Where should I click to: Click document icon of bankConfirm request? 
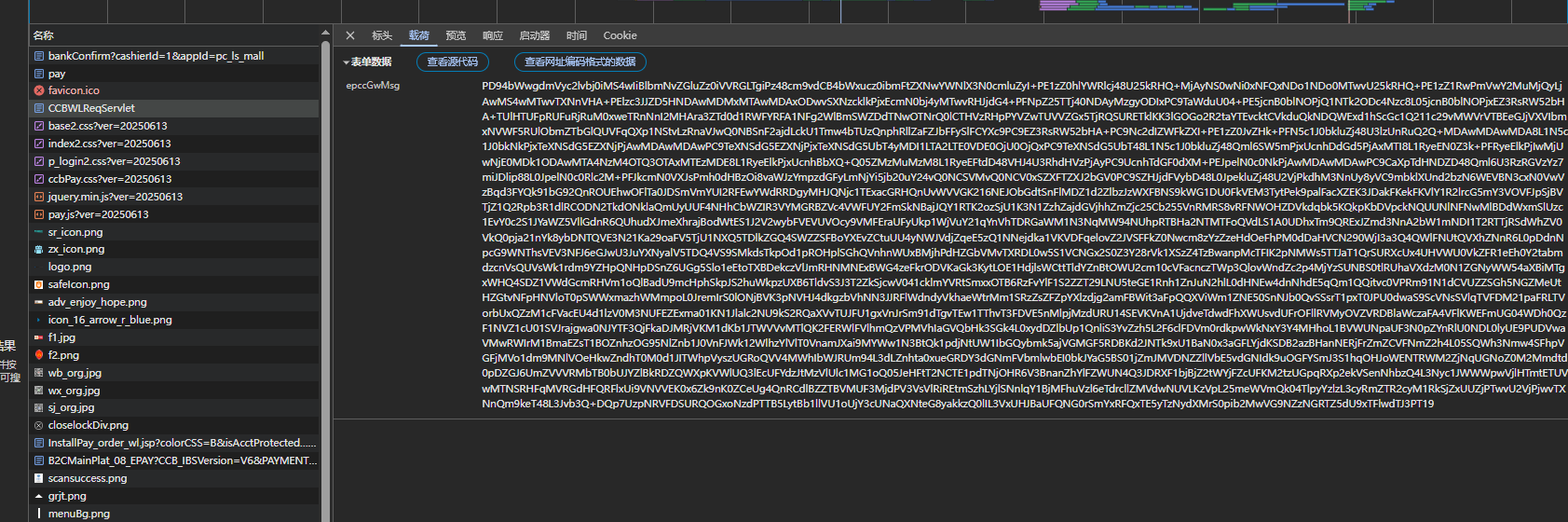pos(39,56)
